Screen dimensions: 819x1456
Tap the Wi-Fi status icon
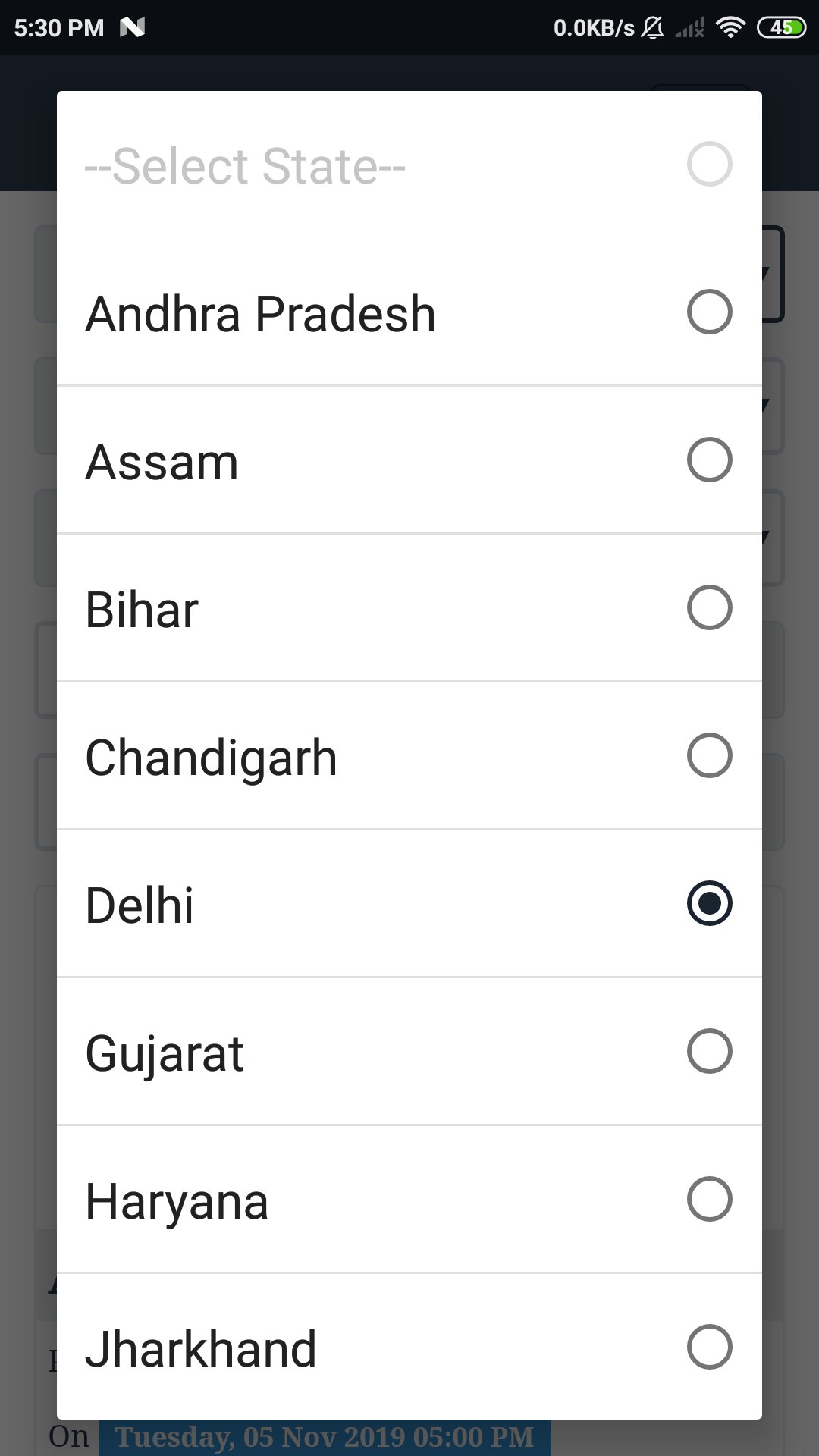coord(730,28)
